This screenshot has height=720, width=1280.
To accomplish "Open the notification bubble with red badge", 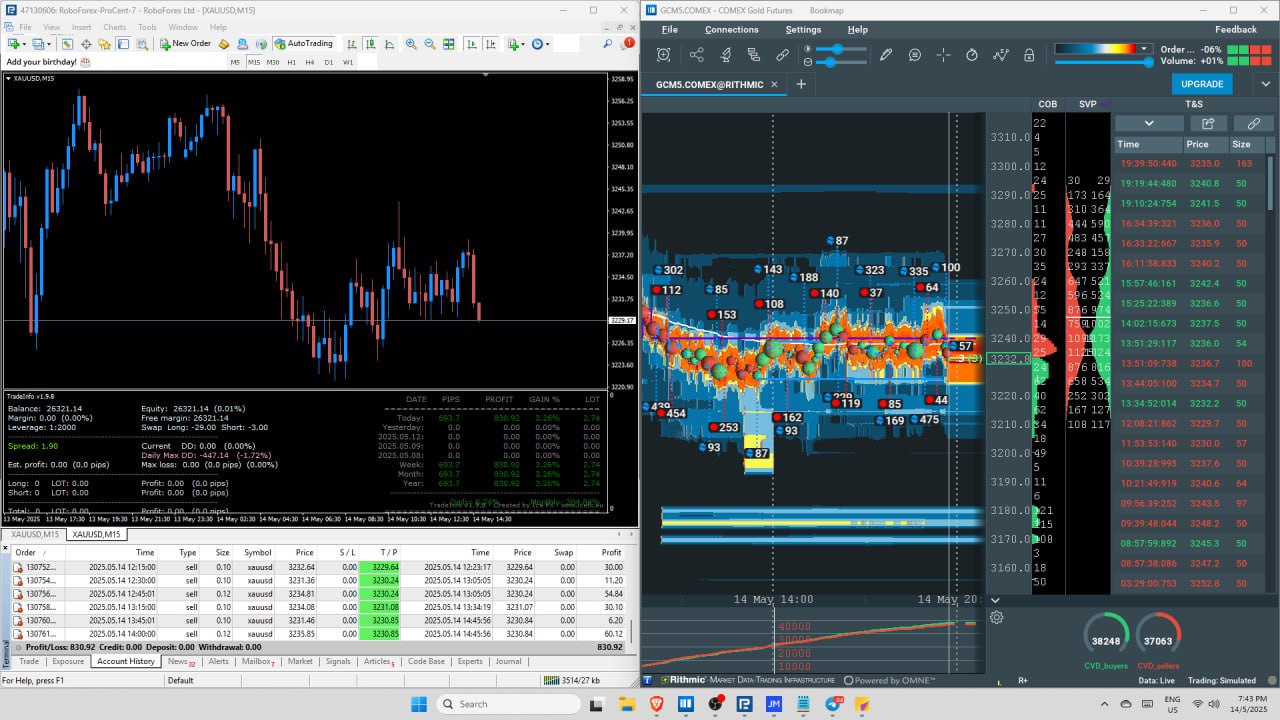I will click(x=628, y=44).
